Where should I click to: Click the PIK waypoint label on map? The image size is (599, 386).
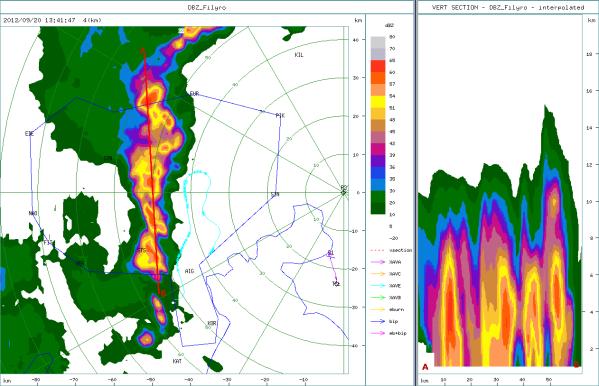(x=280, y=115)
